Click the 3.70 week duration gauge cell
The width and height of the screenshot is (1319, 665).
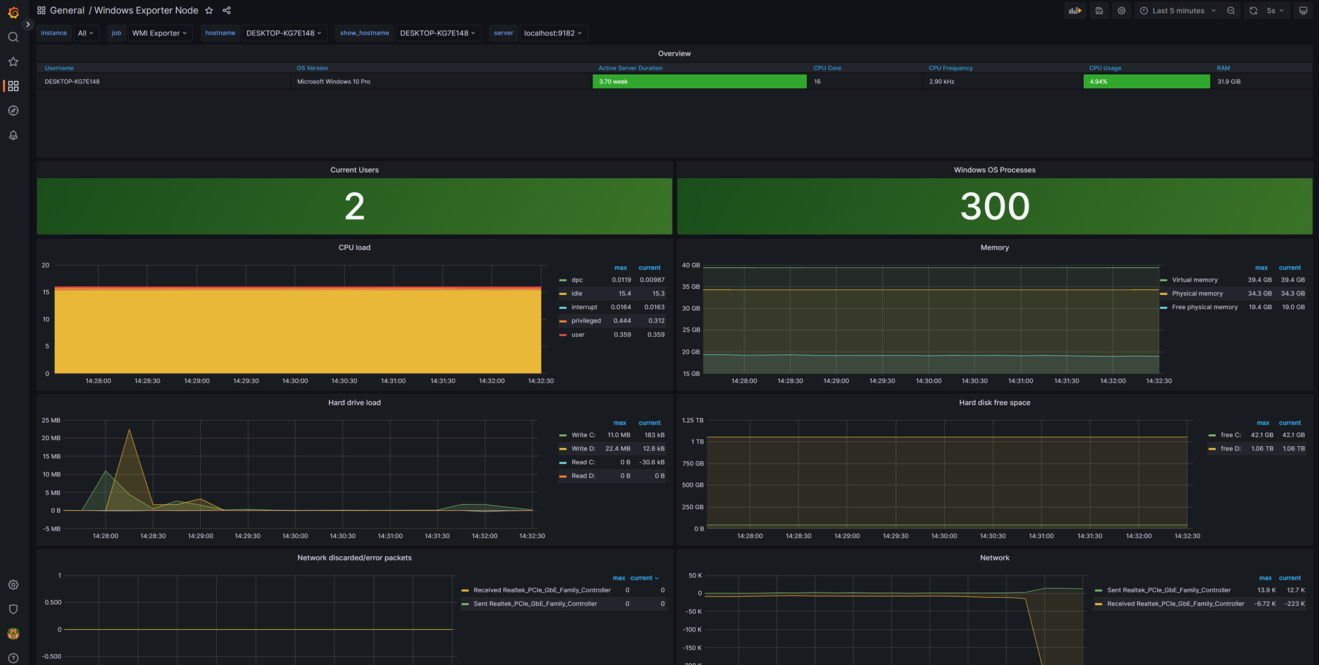tap(699, 81)
